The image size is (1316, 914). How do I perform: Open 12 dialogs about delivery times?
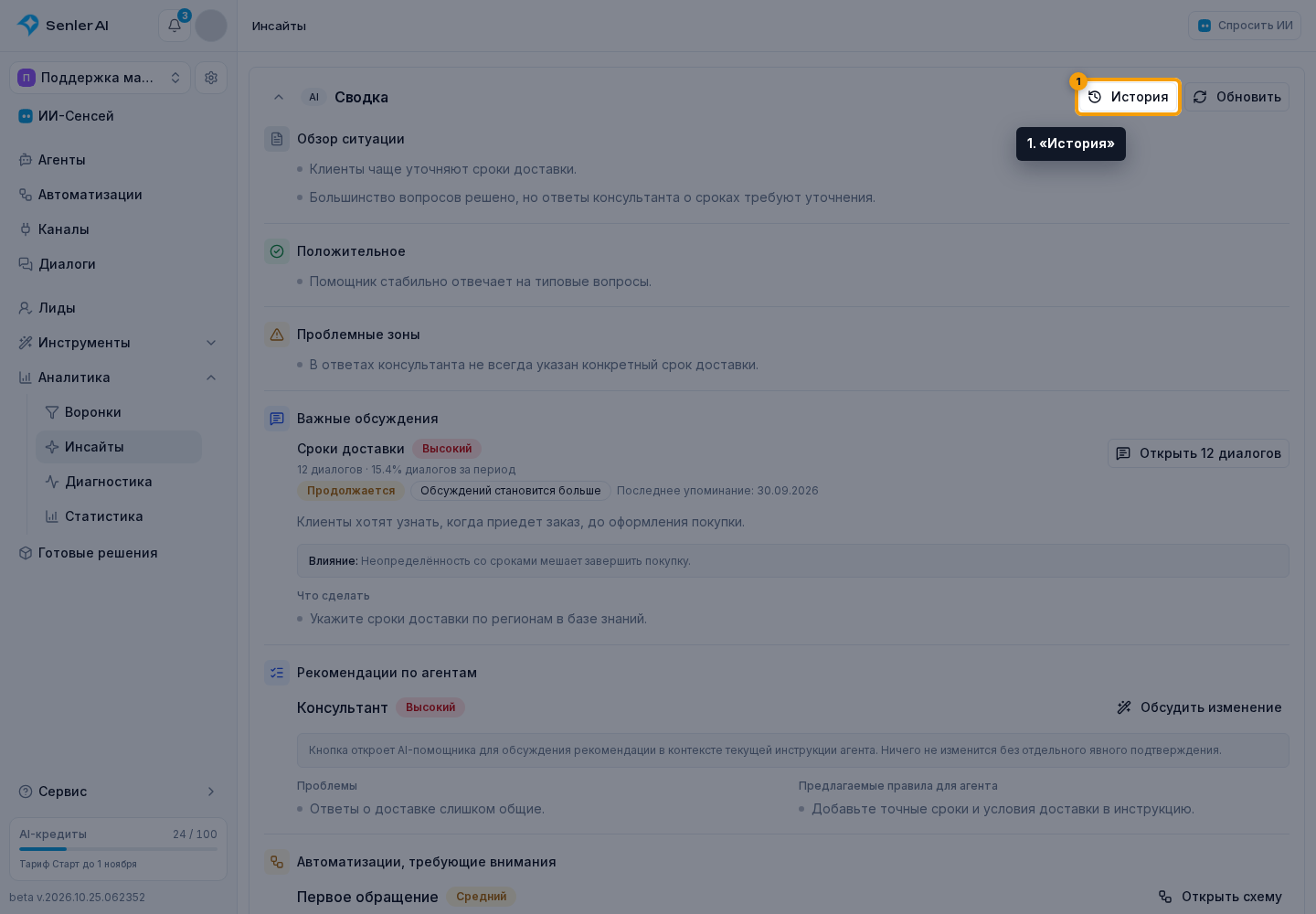(1198, 453)
